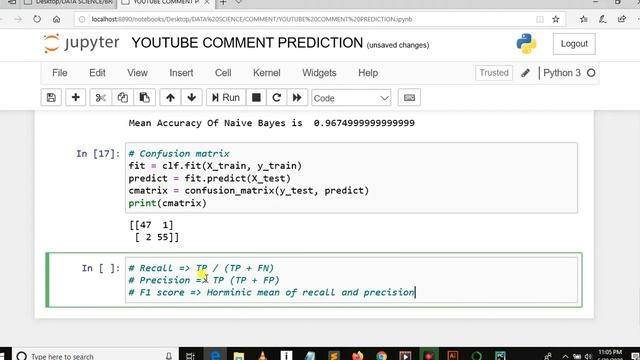The height and width of the screenshot is (360, 640).
Task: Go forward in browser history
Action: tap(18, 19)
